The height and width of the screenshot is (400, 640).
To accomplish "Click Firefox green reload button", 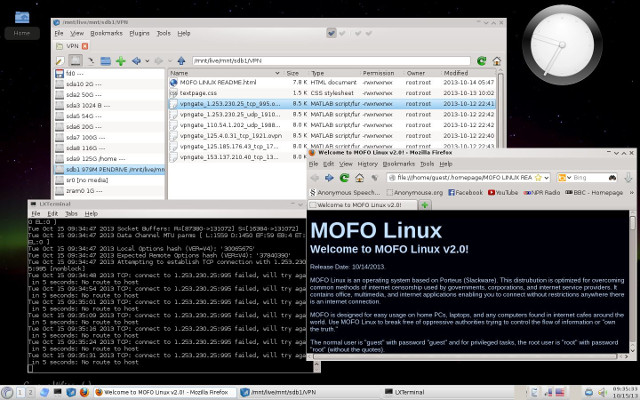I will click(344, 178).
